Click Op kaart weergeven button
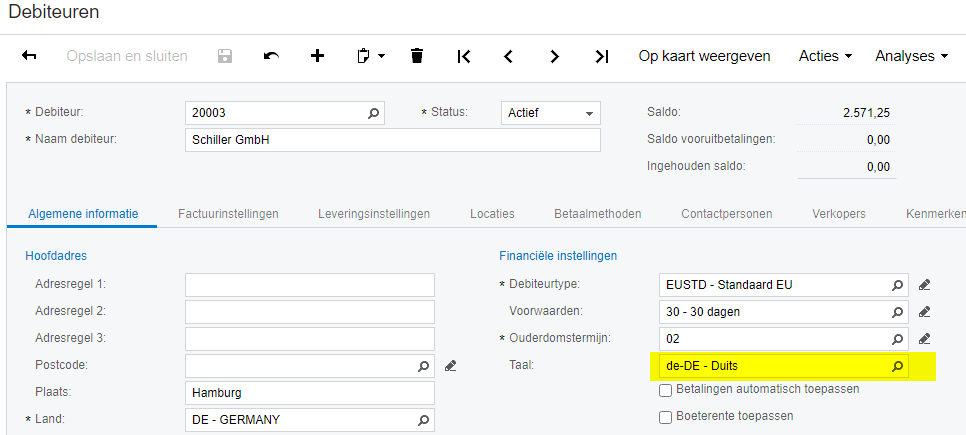The height and width of the screenshot is (435, 966). click(704, 56)
